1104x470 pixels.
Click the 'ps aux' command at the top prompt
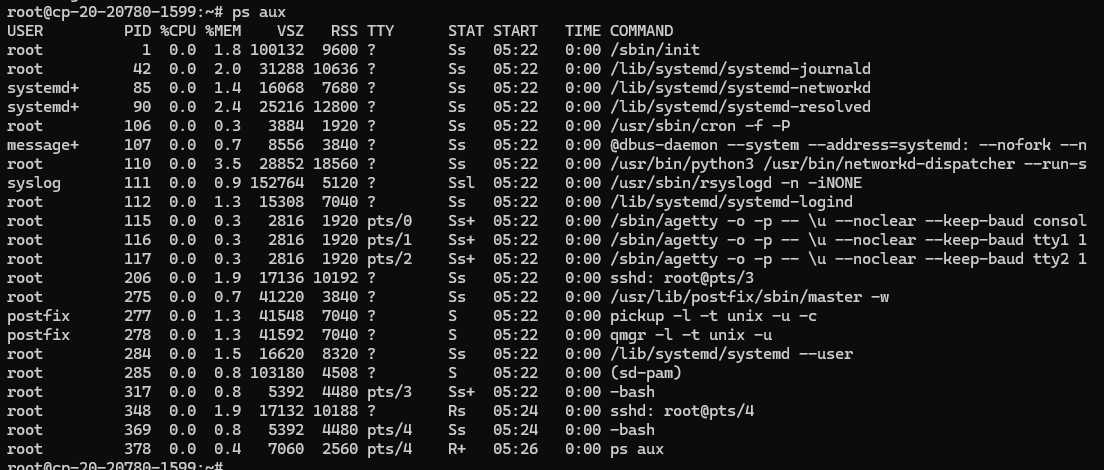click(x=256, y=12)
